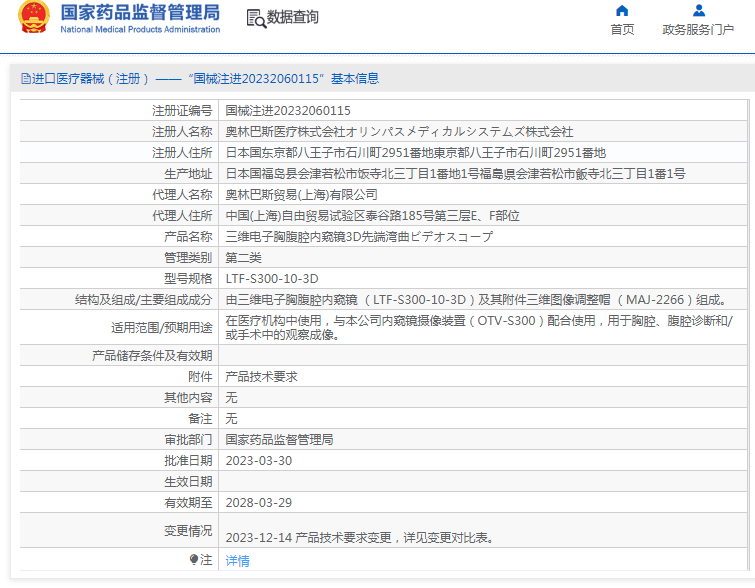The width and height of the screenshot is (755, 588).
Task: Click the 第二类 value
Action: click(243, 258)
